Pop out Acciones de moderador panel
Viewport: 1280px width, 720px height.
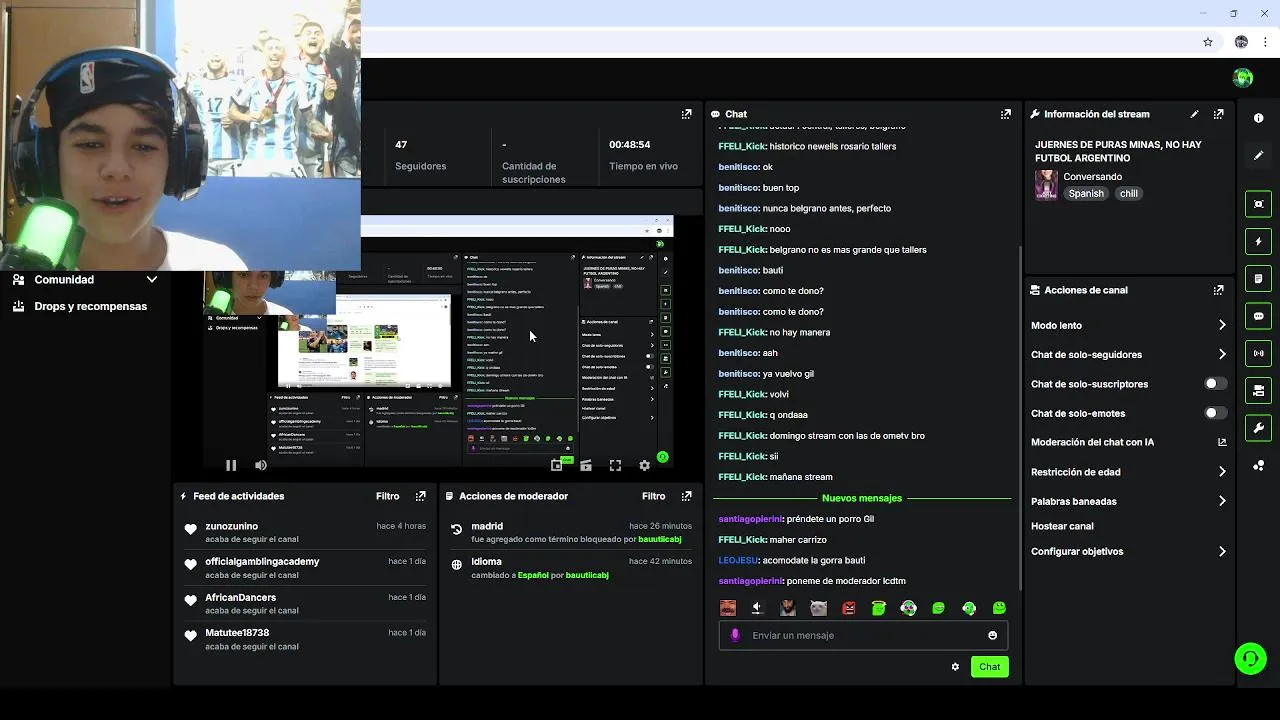(x=686, y=496)
